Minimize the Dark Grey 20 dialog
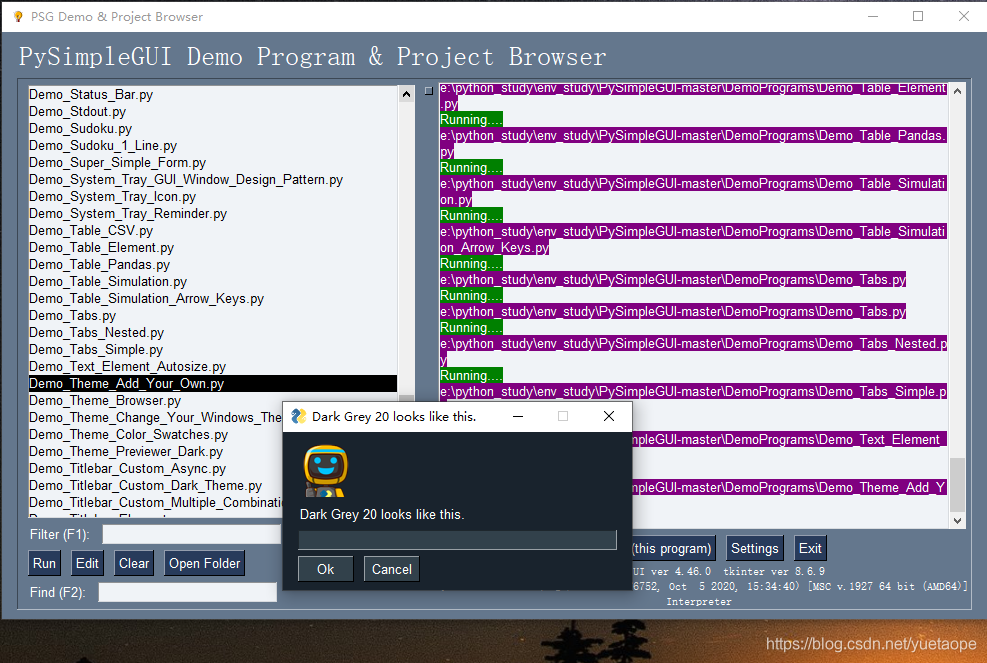The height and width of the screenshot is (663, 987). coord(518,416)
